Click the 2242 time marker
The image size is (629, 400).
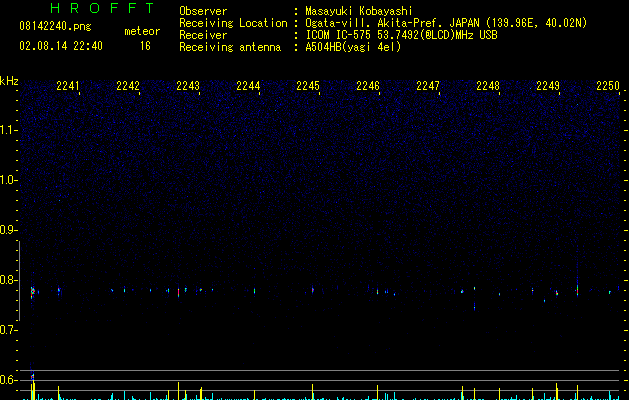[x=128, y=86]
